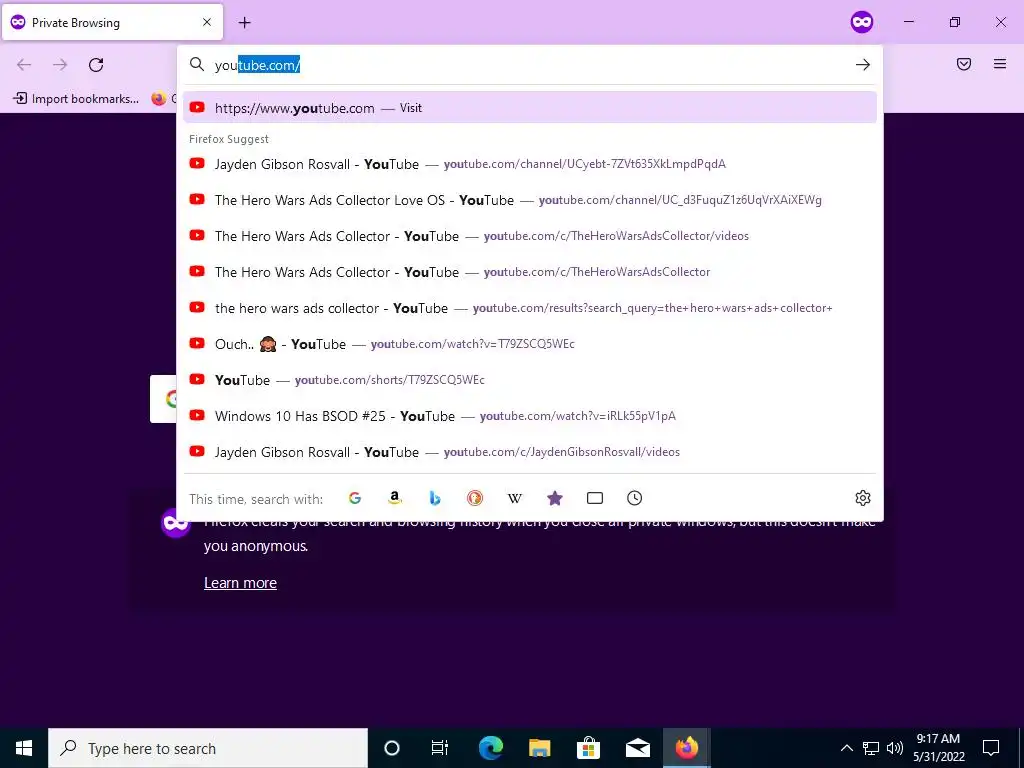1024x768 pixels.
Task: Click the Type here to search box
Action: [x=208, y=748]
